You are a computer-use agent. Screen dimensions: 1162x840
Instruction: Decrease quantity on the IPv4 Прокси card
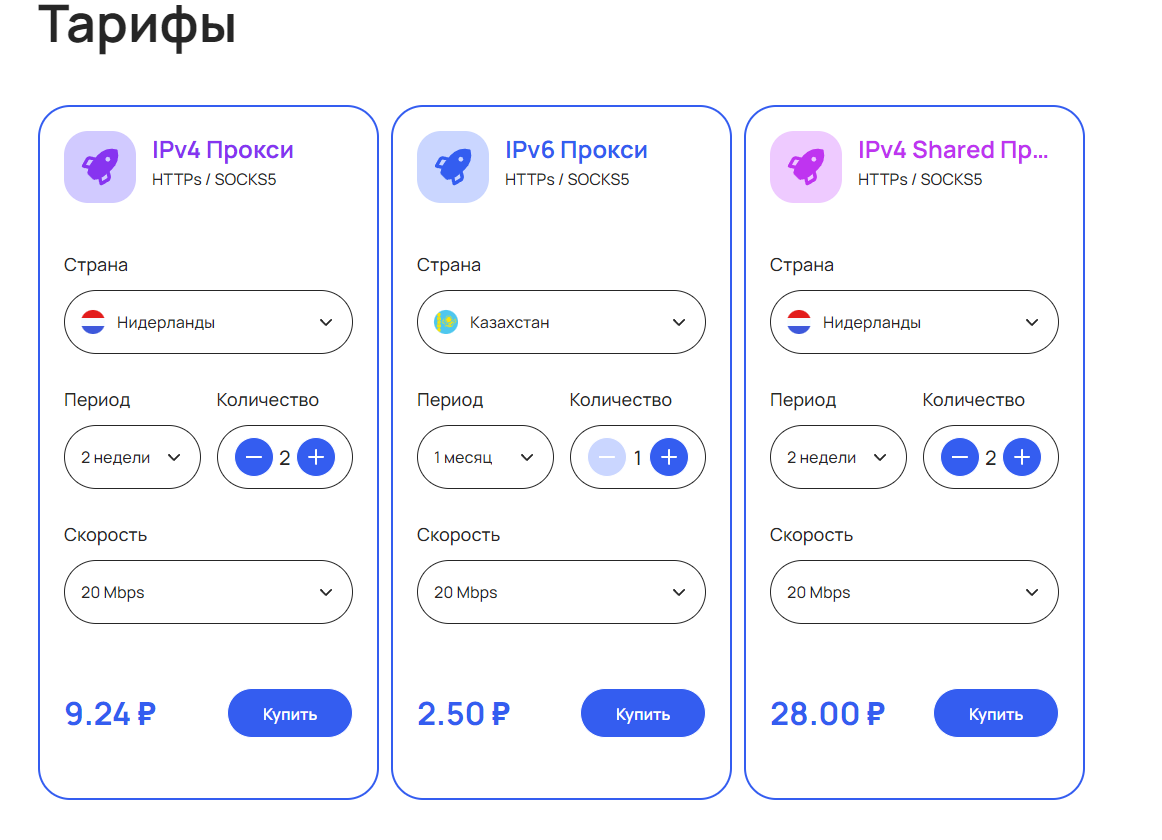[254, 458]
